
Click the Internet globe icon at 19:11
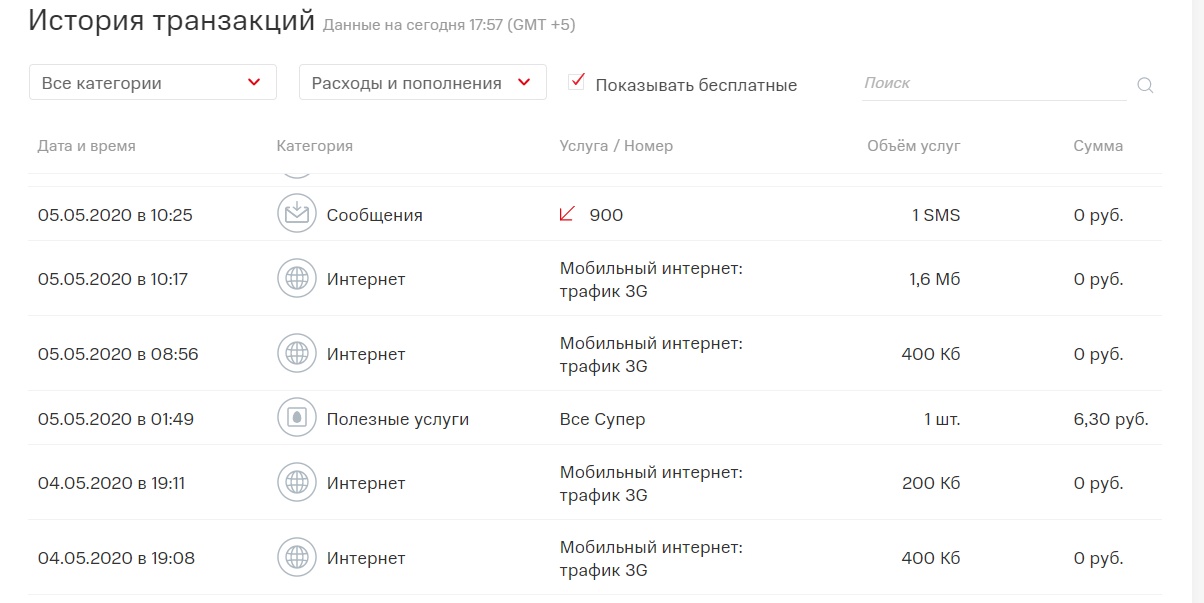point(296,483)
